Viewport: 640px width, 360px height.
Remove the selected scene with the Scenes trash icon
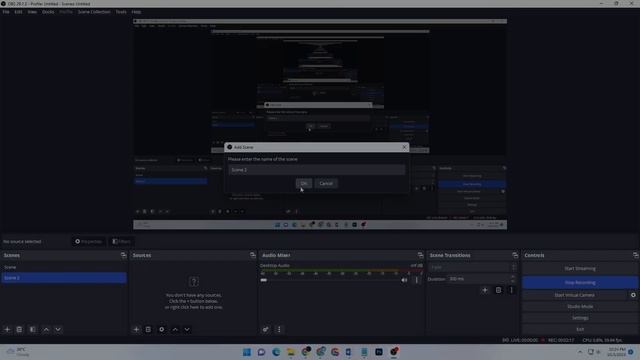(x=19, y=329)
